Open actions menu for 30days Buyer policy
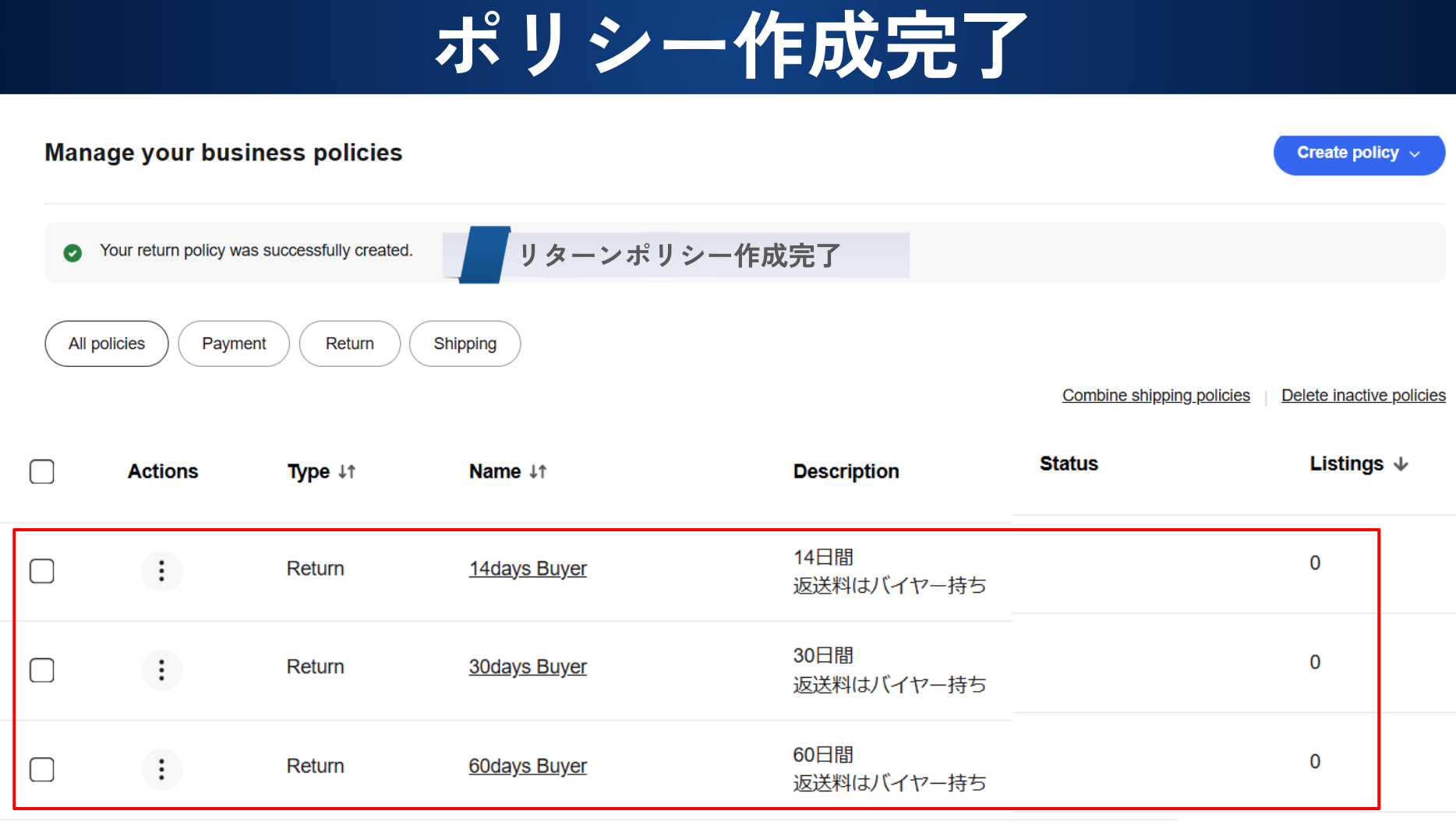1456x832 pixels. point(161,670)
